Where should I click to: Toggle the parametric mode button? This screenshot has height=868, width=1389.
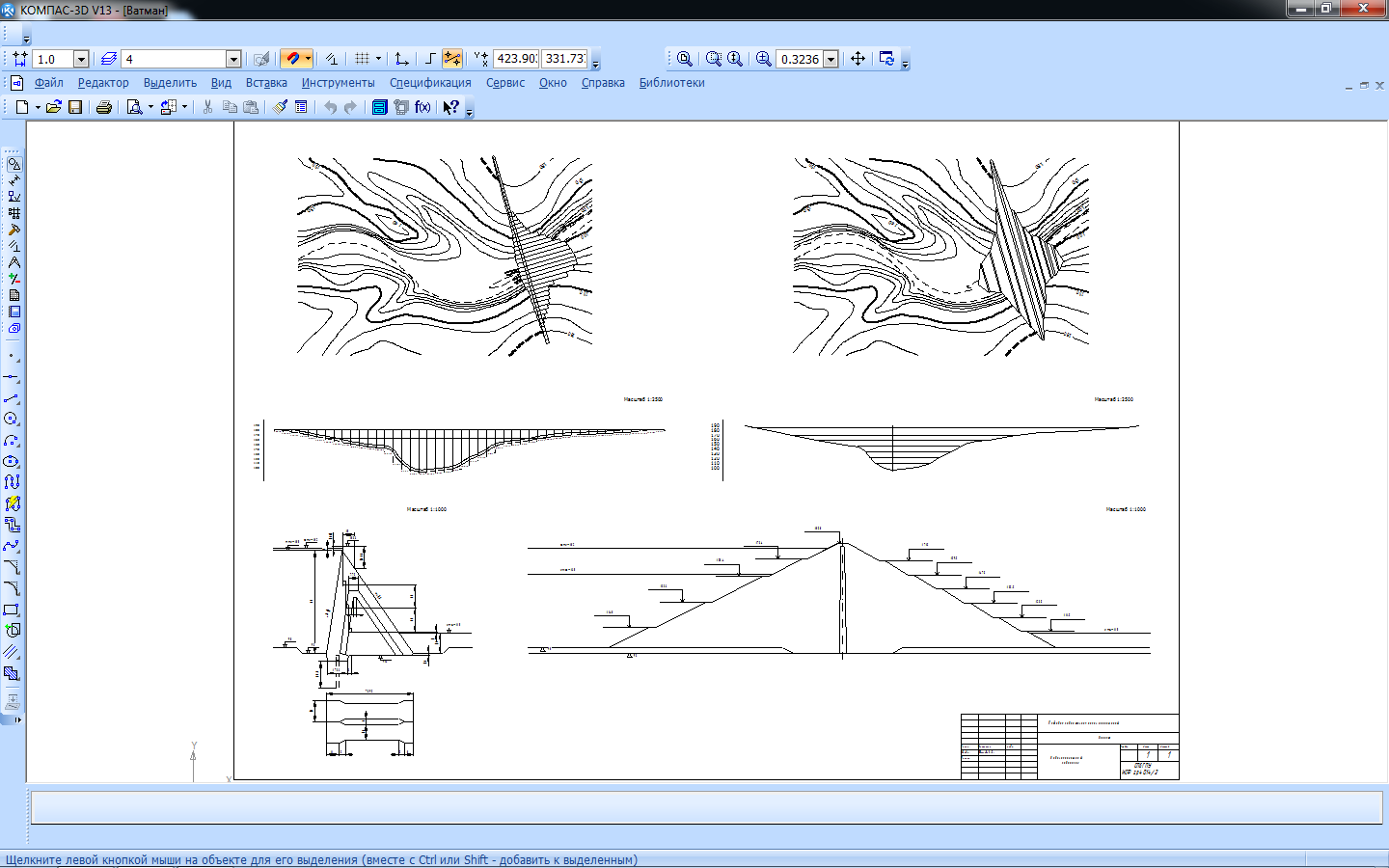331,59
